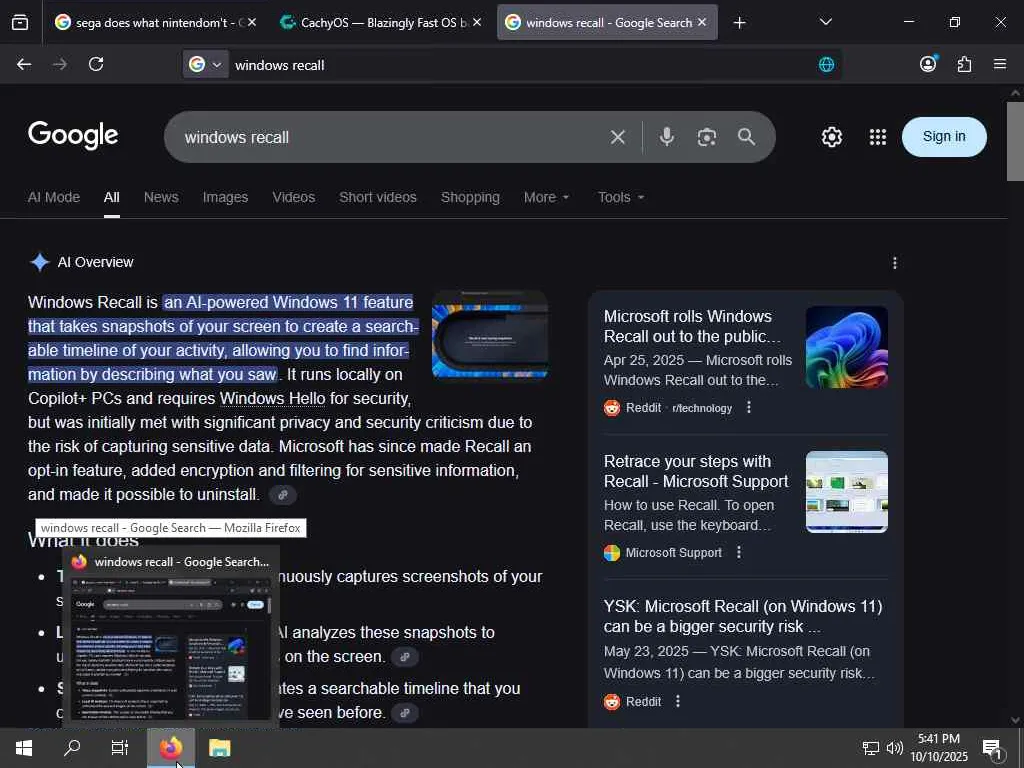Image resolution: width=1024 pixels, height=768 pixels.
Task: Open network status tray icon
Action: click(x=871, y=748)
